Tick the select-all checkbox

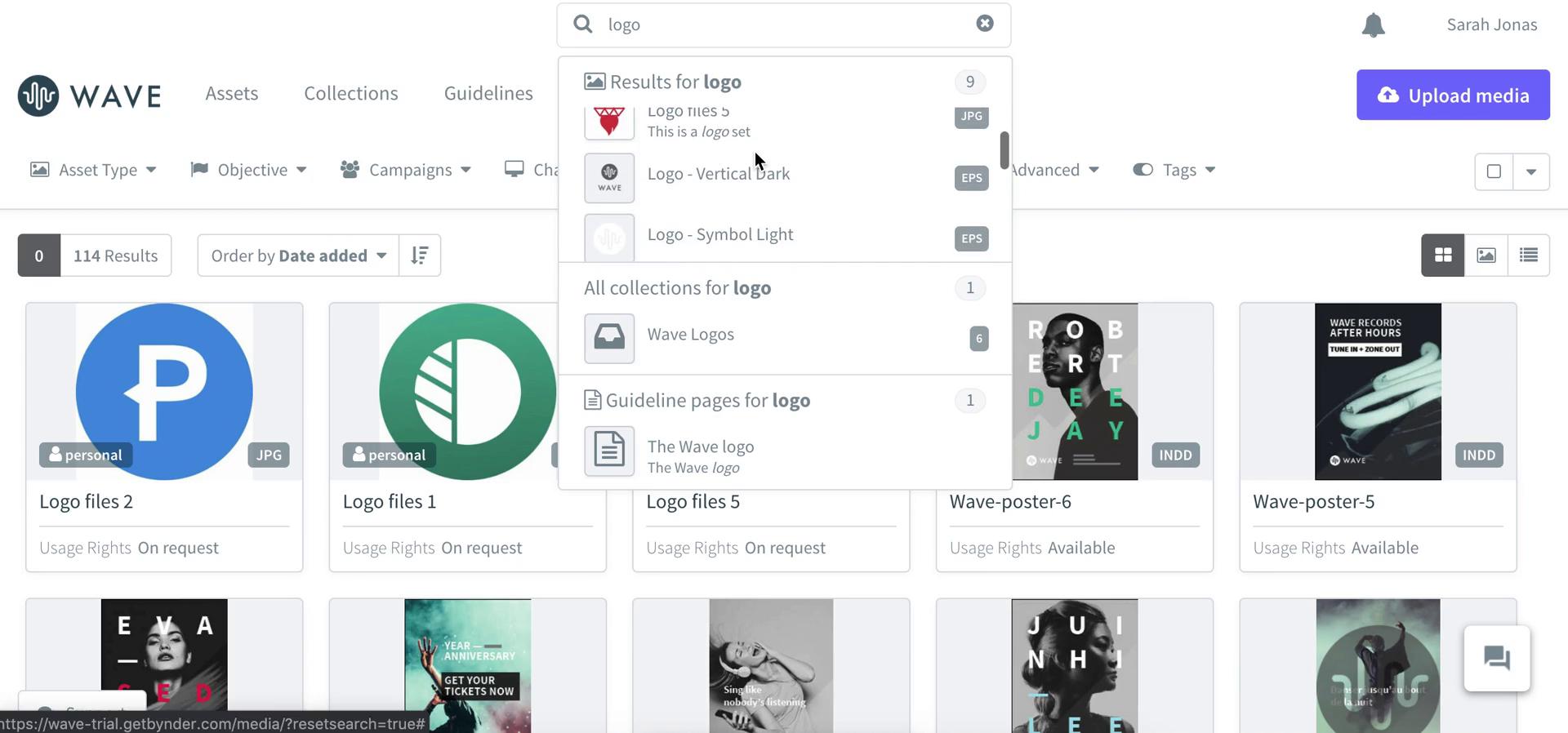click(1494, 171)
